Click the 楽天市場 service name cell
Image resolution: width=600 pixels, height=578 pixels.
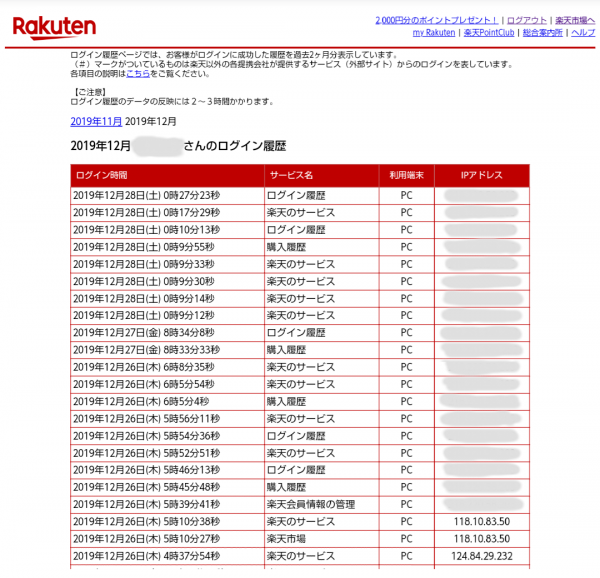[321, 539]
